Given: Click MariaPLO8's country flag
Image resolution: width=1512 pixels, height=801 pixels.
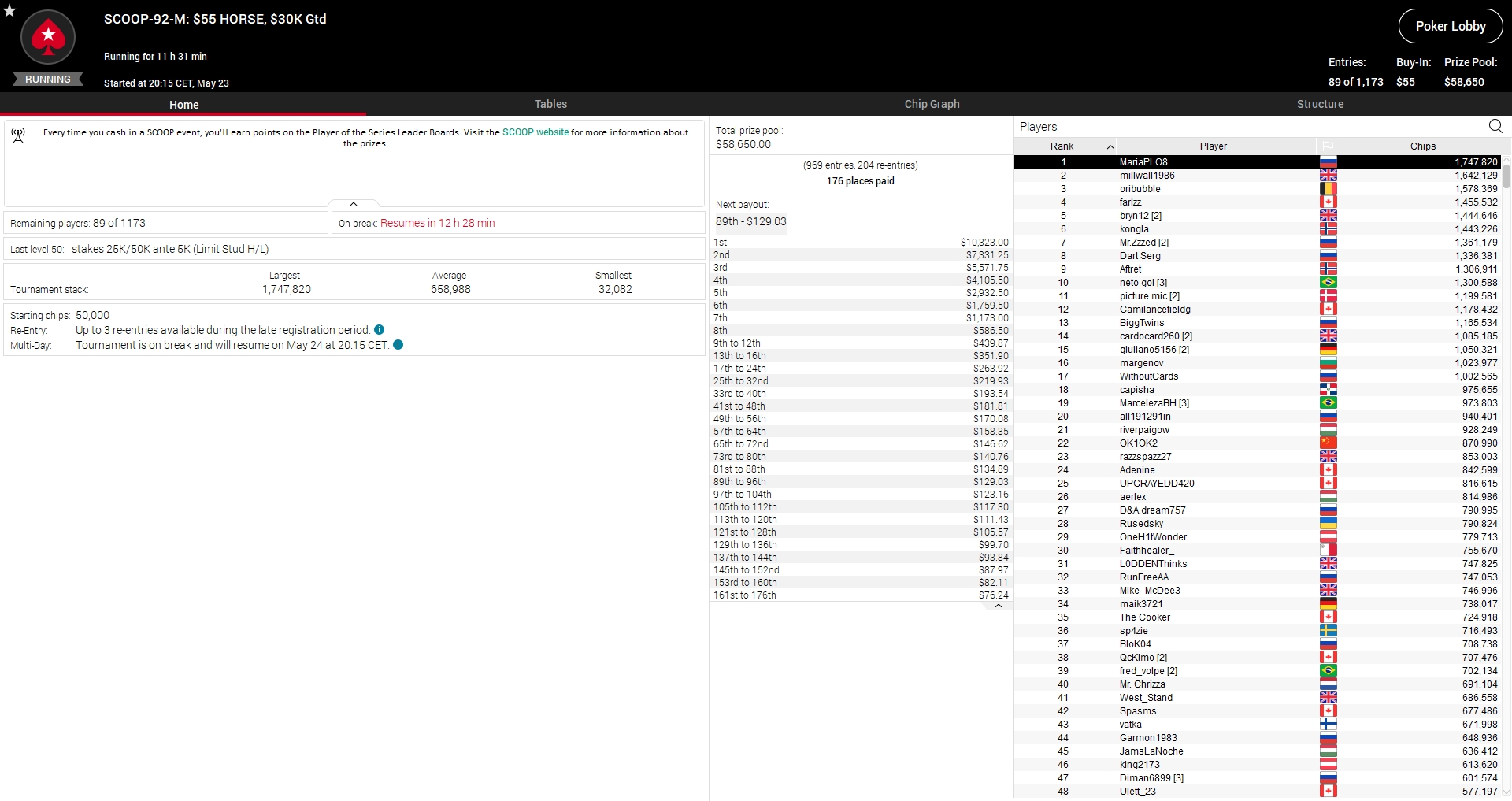Looking at the screenshot, I should [1328, 162].
